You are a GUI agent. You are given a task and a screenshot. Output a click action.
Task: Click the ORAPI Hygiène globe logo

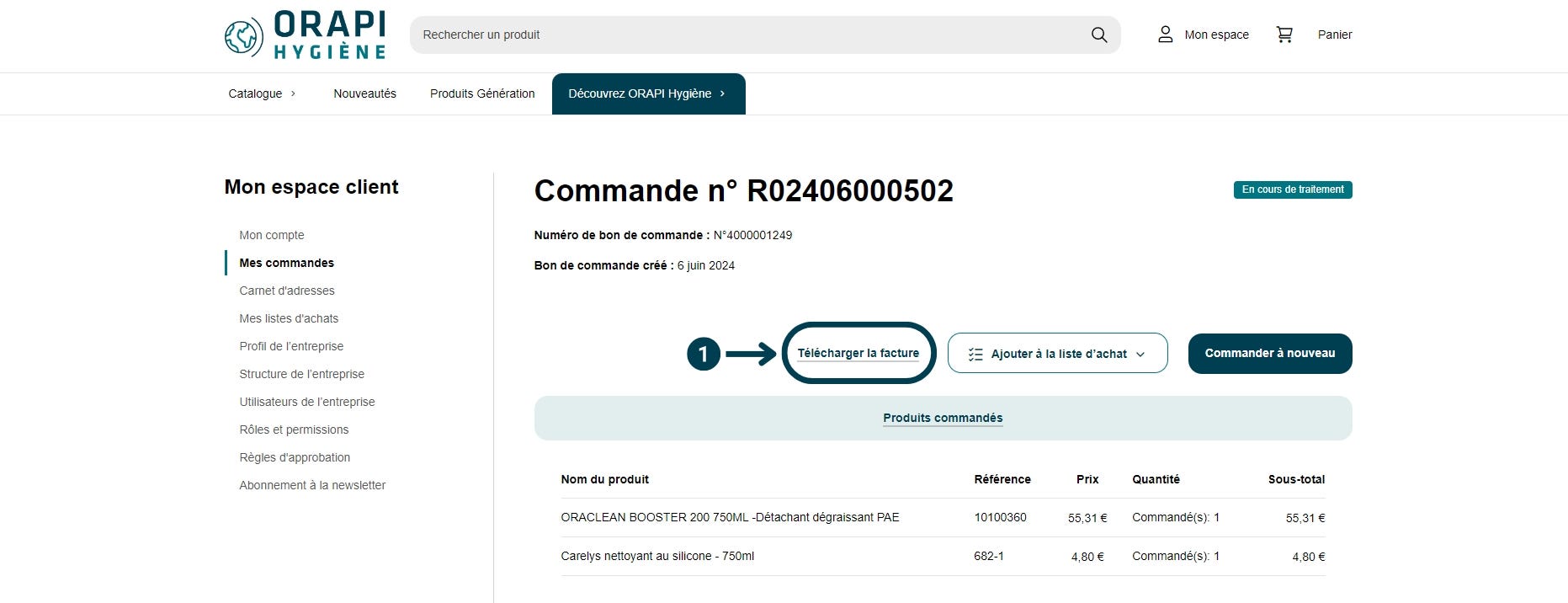pos(243,37)
